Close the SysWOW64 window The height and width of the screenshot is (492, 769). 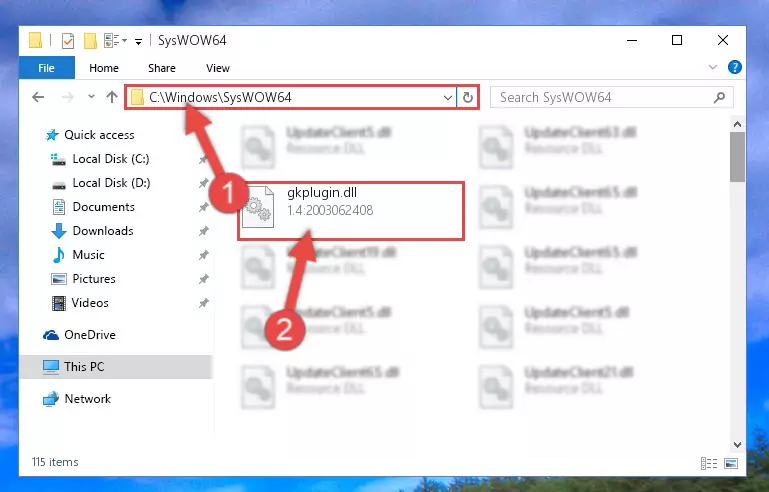(x=722, y=40)
